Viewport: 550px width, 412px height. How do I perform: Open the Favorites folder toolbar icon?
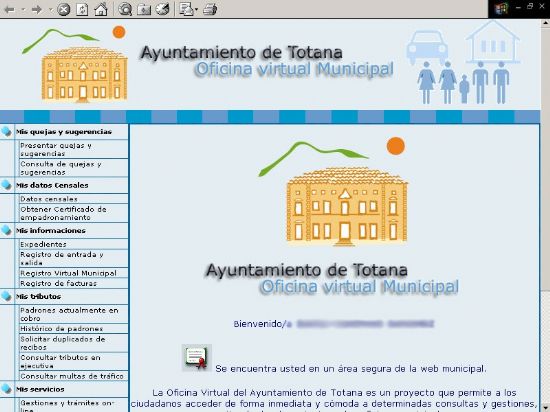point(144,9)
